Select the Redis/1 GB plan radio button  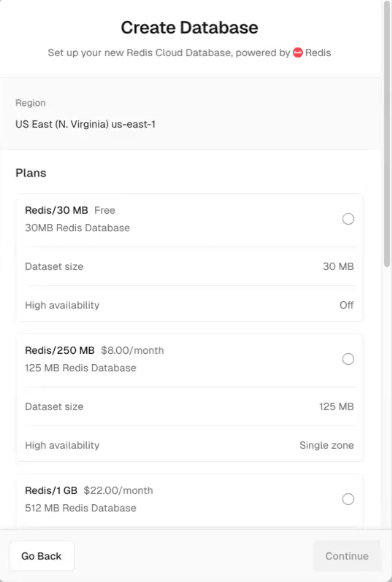[348, 499]
